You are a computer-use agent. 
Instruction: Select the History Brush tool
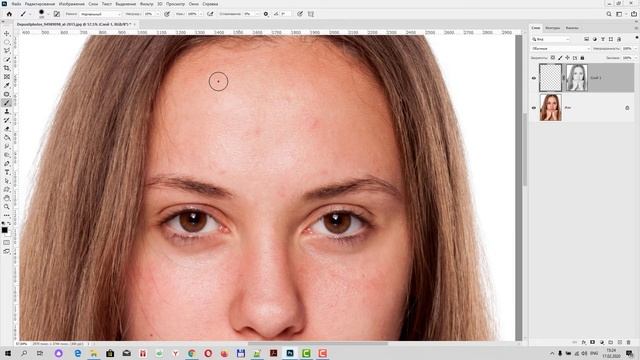pyautogui.click(x=7, y=120)
